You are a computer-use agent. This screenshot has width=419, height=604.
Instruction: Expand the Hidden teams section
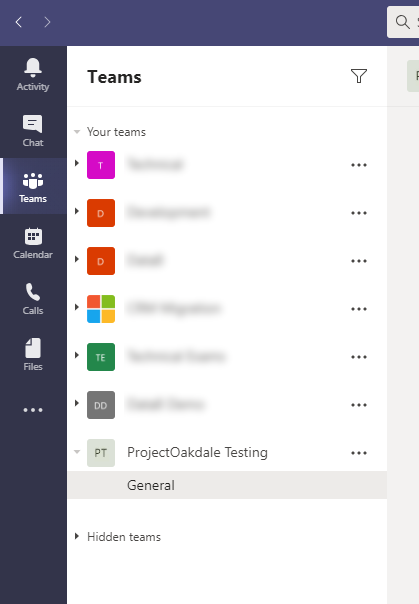(x=77, y=536)
